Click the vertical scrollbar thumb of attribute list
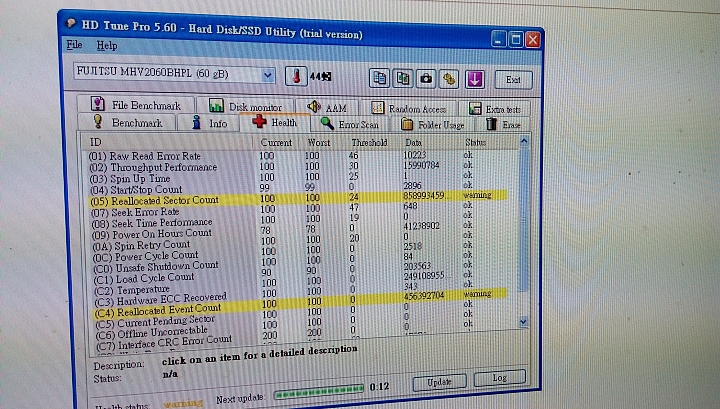Viewport: 720px width, 409px height. point(524,219)
